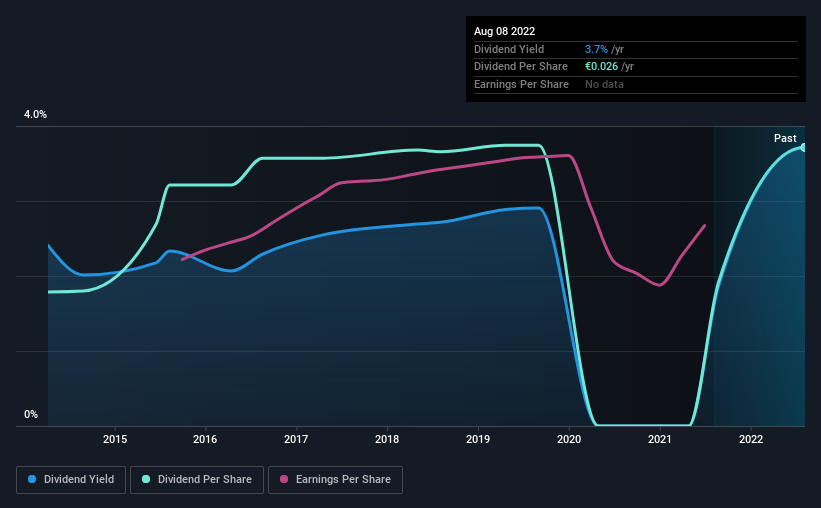
Task: Click the 2022 x-axis label
Action: [751, 439]
